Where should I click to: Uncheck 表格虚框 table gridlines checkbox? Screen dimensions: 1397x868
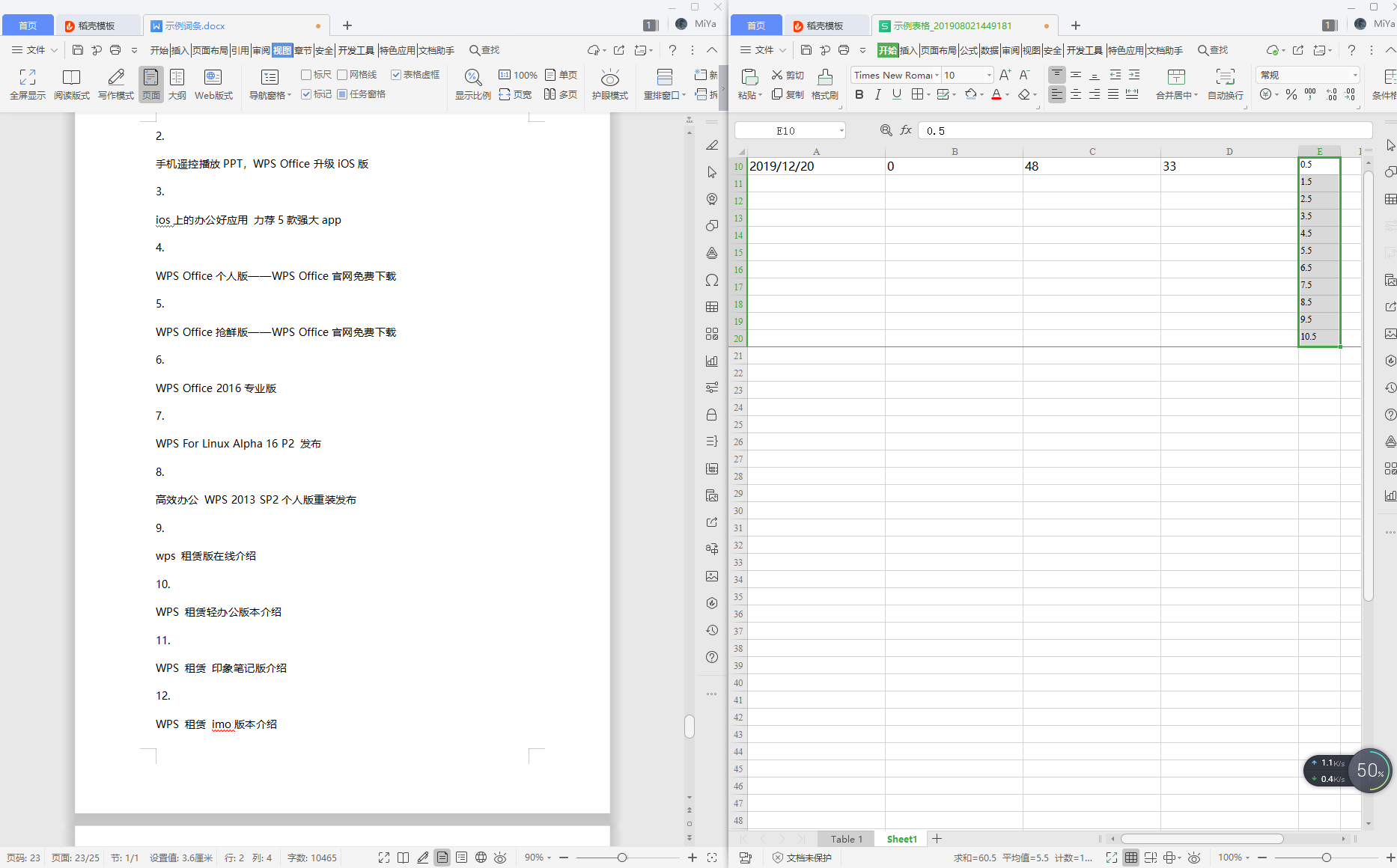coord(416,75)
